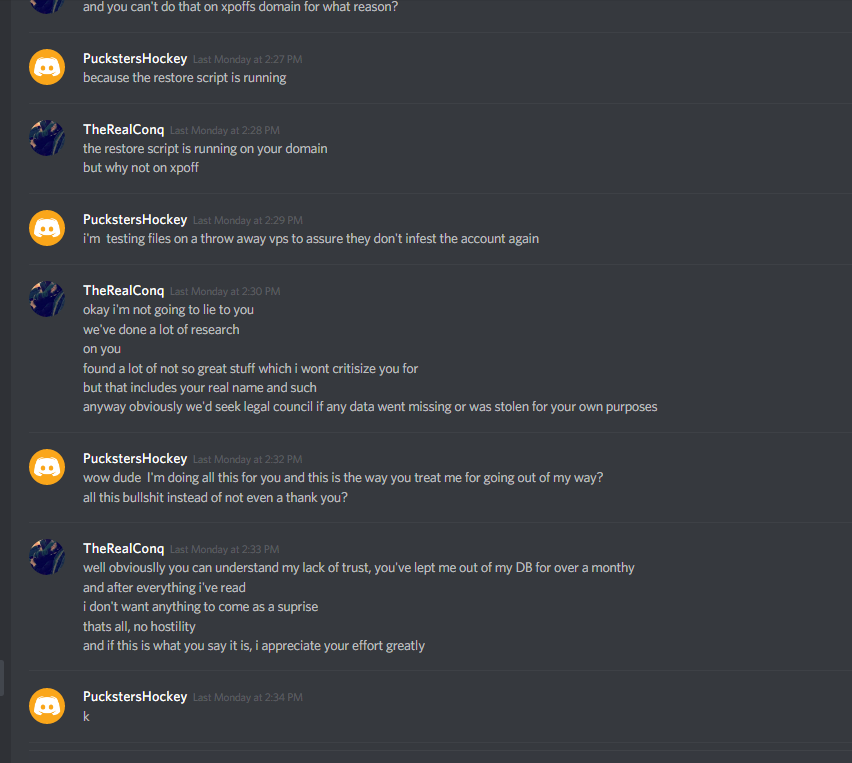The height and width of the screenshot is (763, 852).
Task: Click PuckstersHockey avatar at 2:32 PM message
Action: (x=47, y=467)
